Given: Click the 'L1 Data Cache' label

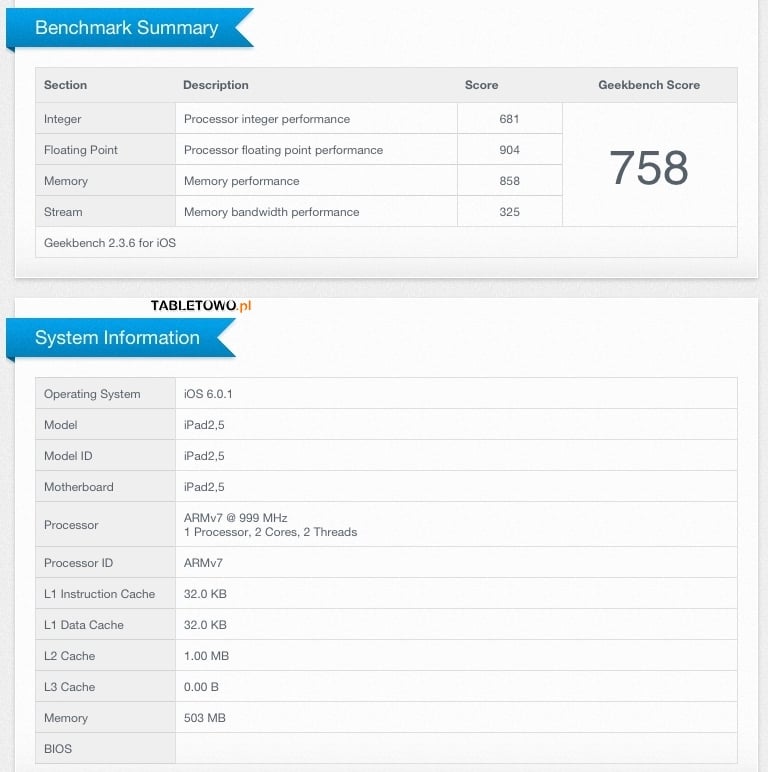Looking at the screenshot, I should click(x=84, y=625).
